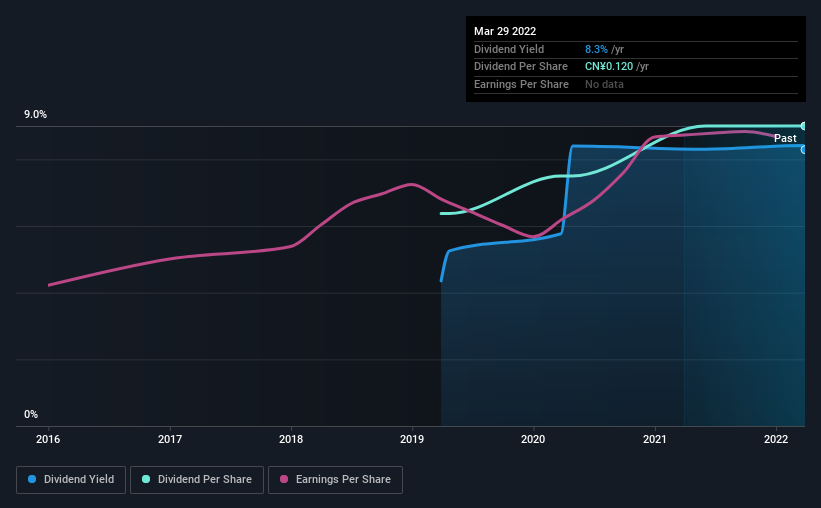The image size is (821, 508).
Task: Select the 2018 x-axis label
Action: 291,439
